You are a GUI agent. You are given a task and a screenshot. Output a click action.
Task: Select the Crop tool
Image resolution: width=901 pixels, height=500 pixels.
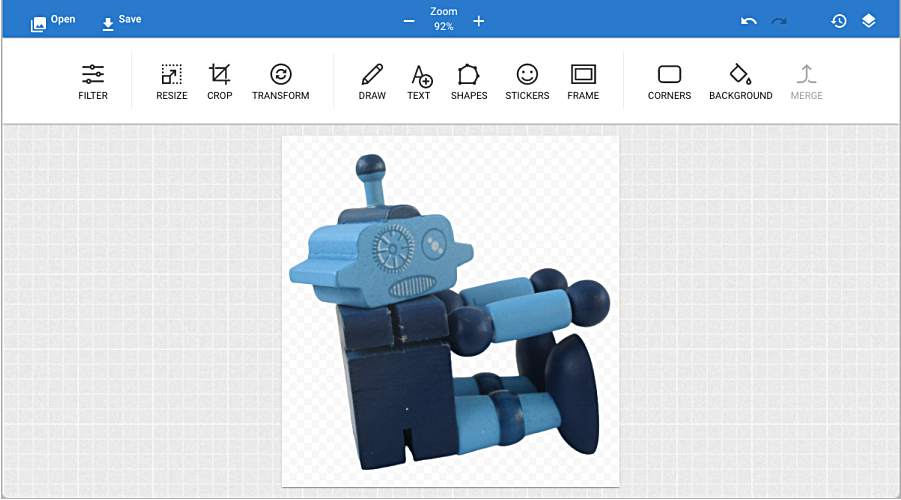pos(220,82)
